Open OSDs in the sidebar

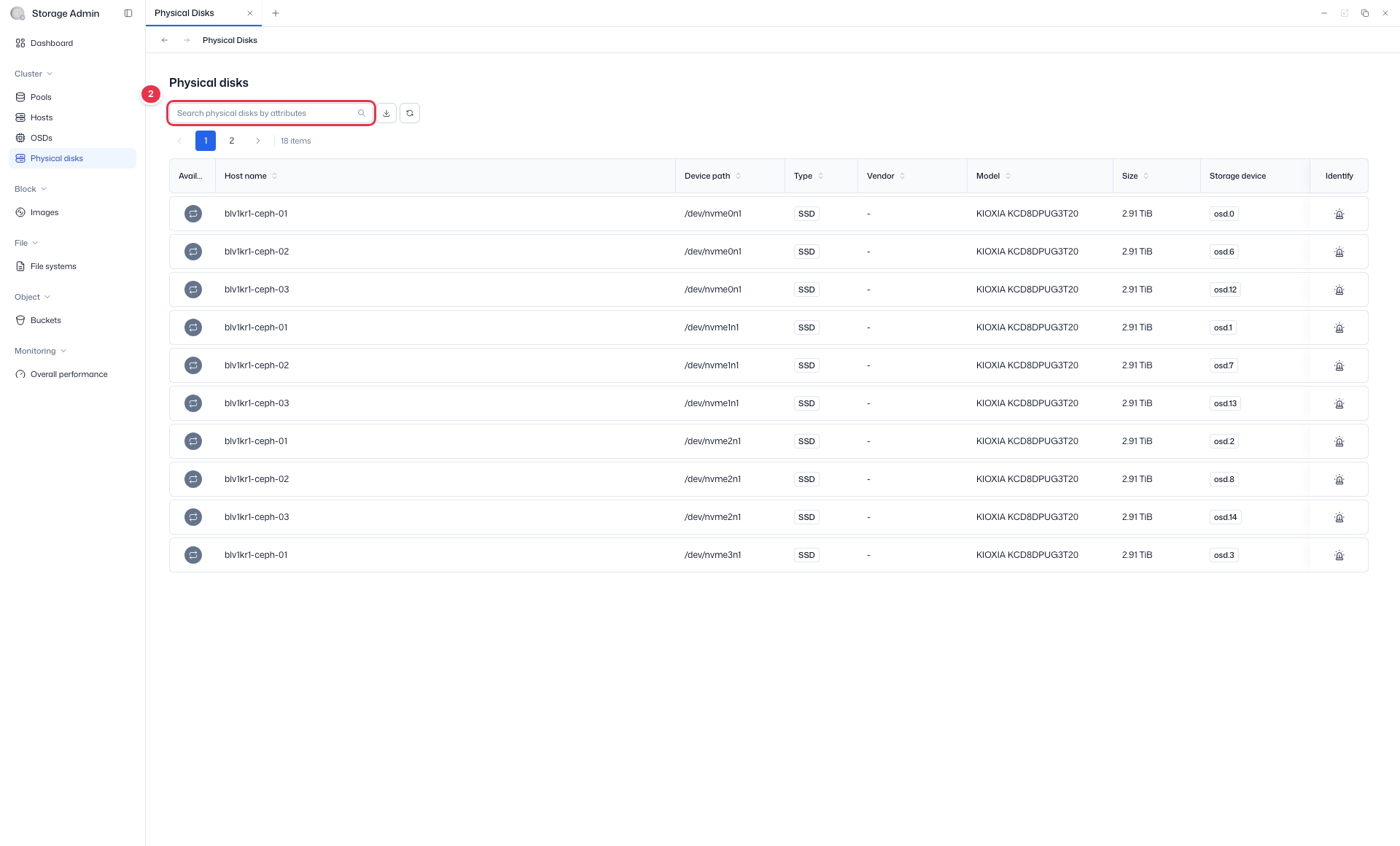coord(72,138)
